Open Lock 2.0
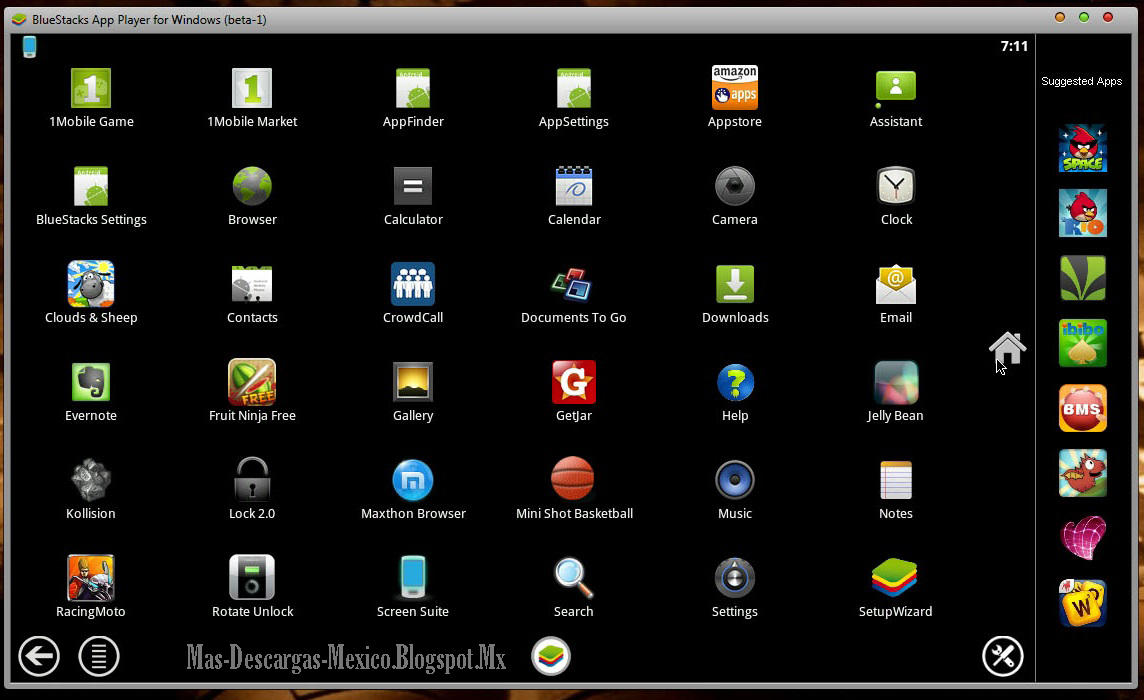Image resolution: width=1144 pixels, height=700 pixels. [252, 479]
